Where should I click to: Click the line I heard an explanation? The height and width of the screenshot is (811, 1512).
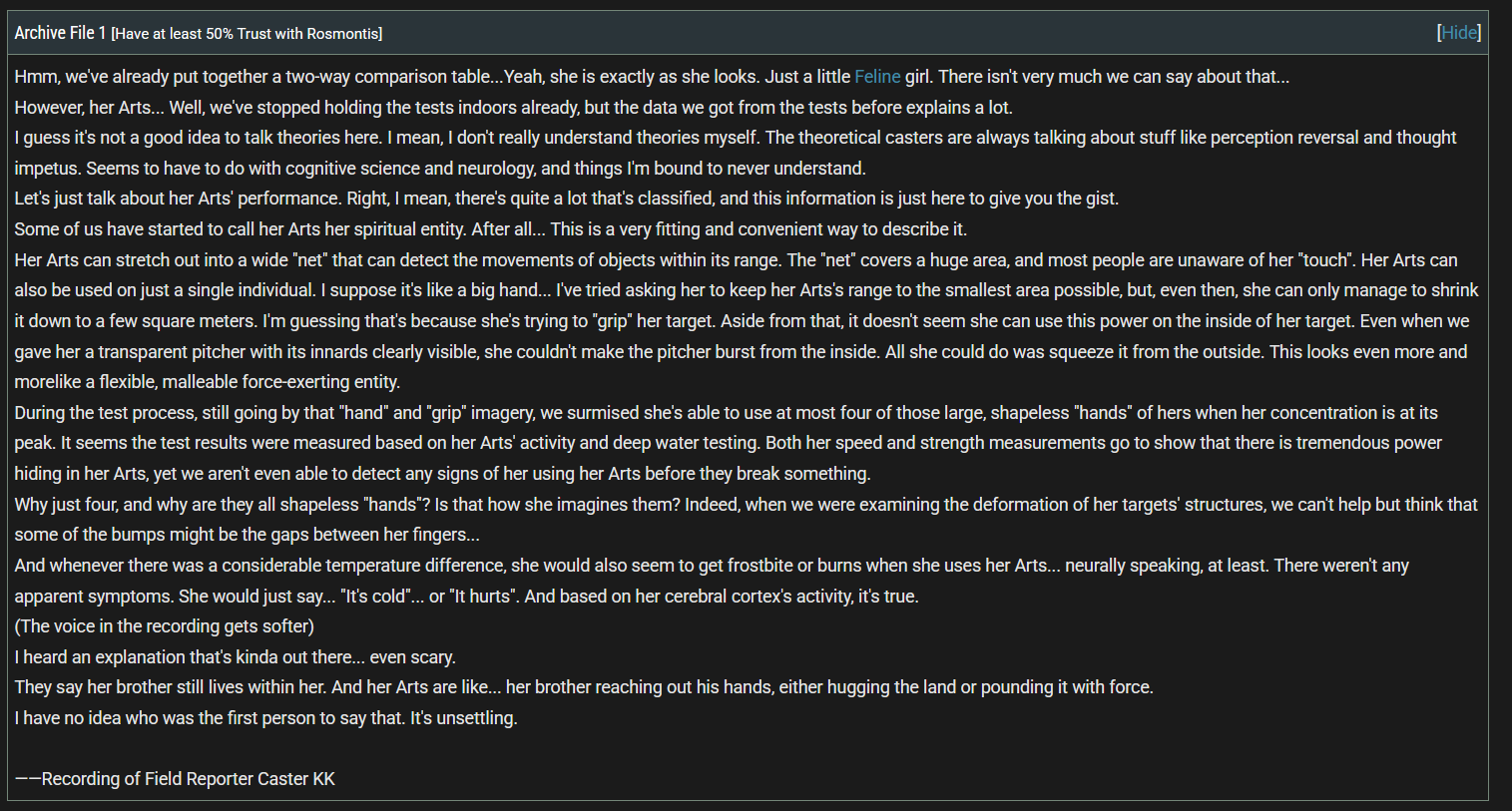[x=235, y=657]
